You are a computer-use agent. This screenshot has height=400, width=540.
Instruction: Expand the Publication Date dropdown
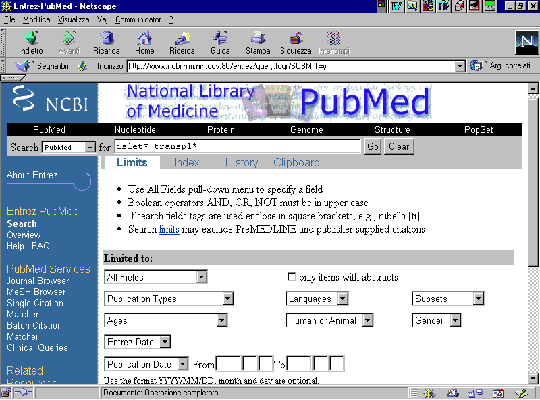point(146,364)
